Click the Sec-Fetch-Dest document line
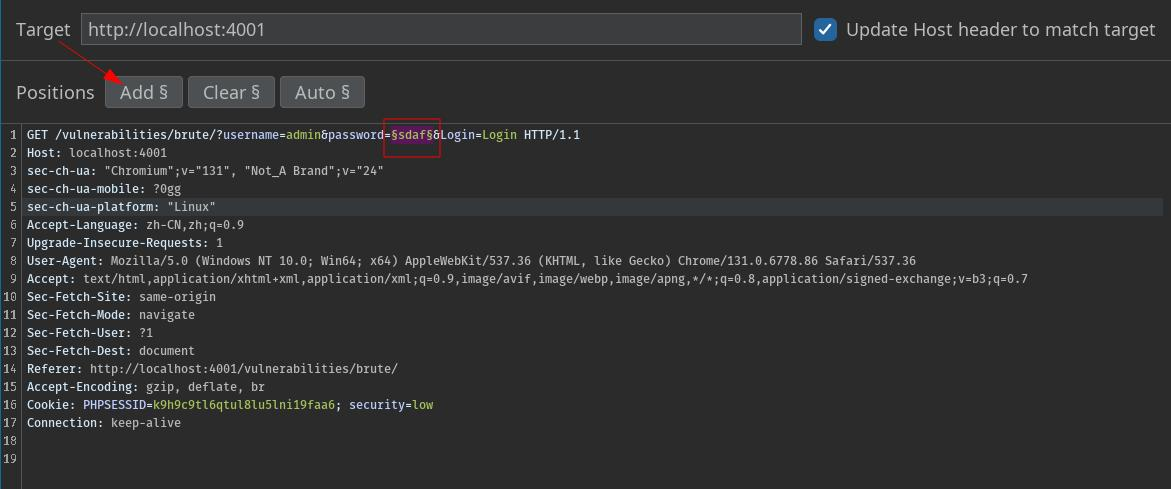This screenshot has height=489, width=1171. point(110,351)
